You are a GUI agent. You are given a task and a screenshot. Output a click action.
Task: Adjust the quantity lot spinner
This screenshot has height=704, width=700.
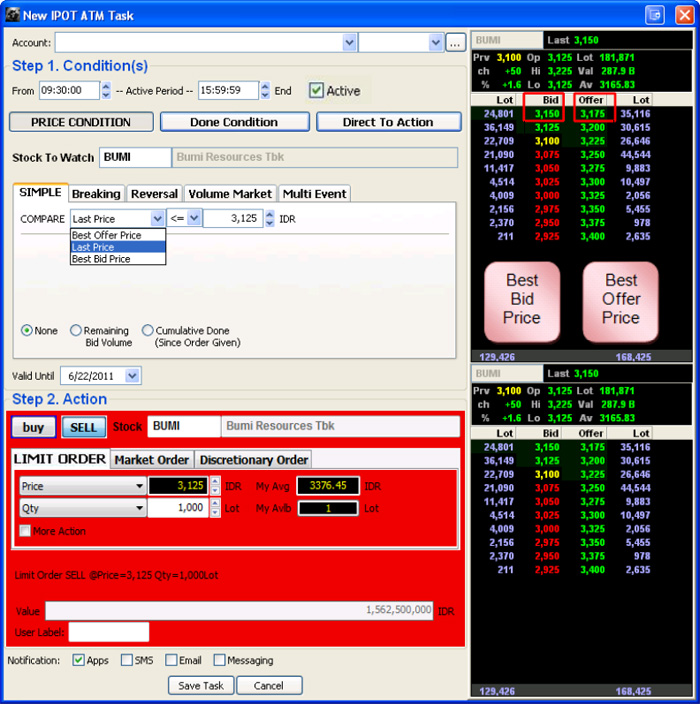[x=216, y=508]
